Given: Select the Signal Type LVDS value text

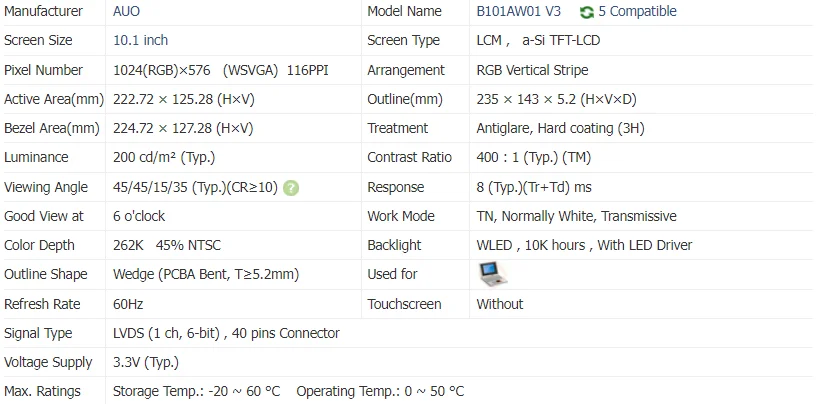Looking at the screenshot, I should coord(226,333).
